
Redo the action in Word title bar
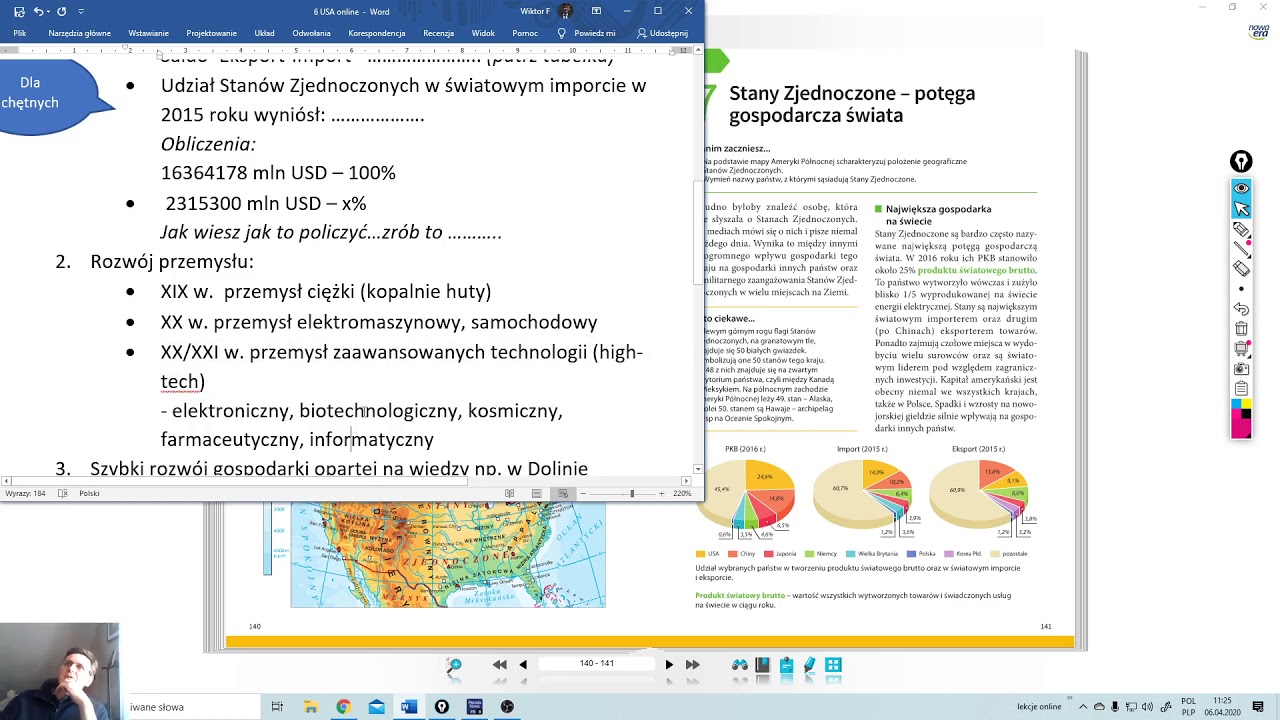62,11
